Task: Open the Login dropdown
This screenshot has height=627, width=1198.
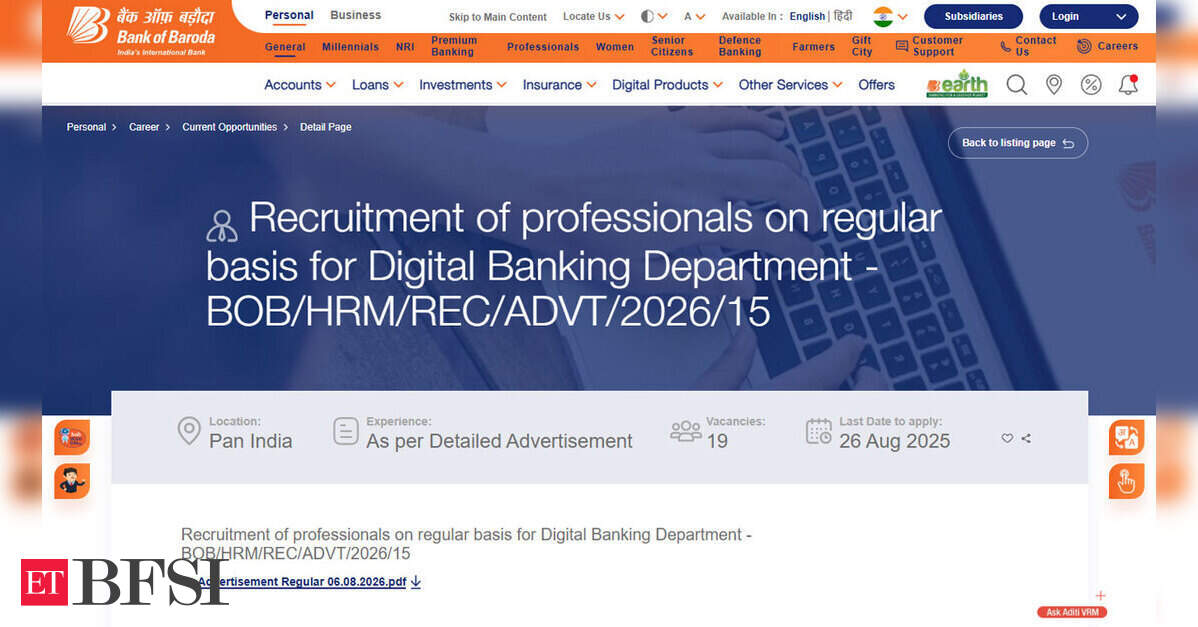Action: (1089, 16)
